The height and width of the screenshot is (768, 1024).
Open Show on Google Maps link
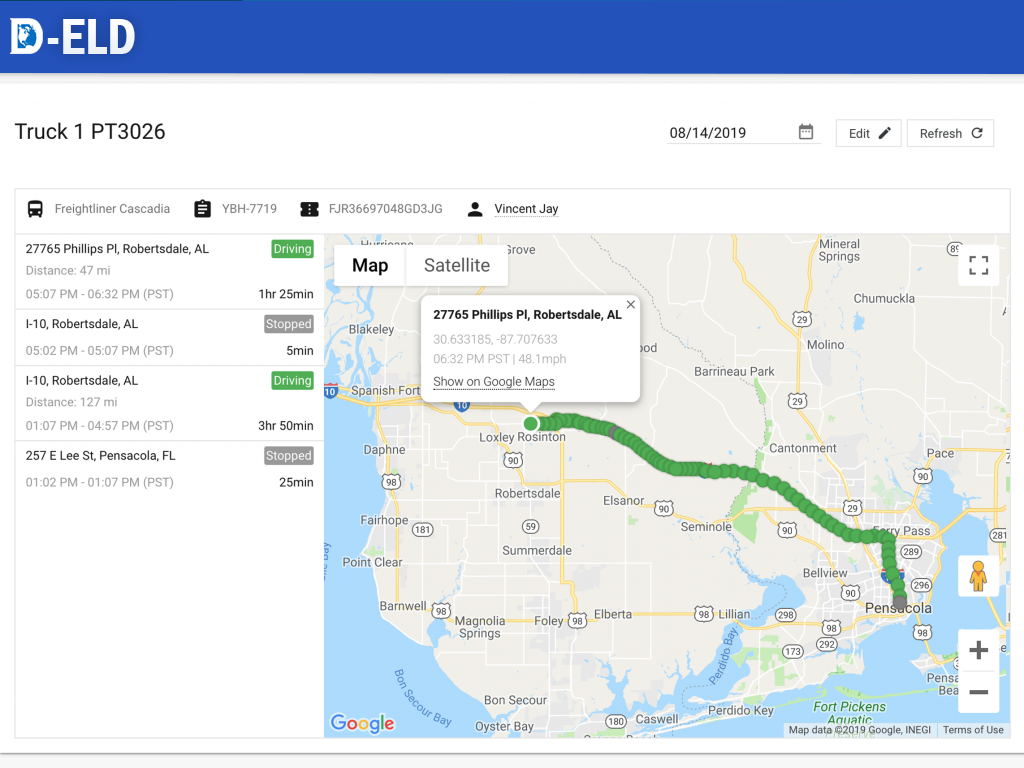494,382
